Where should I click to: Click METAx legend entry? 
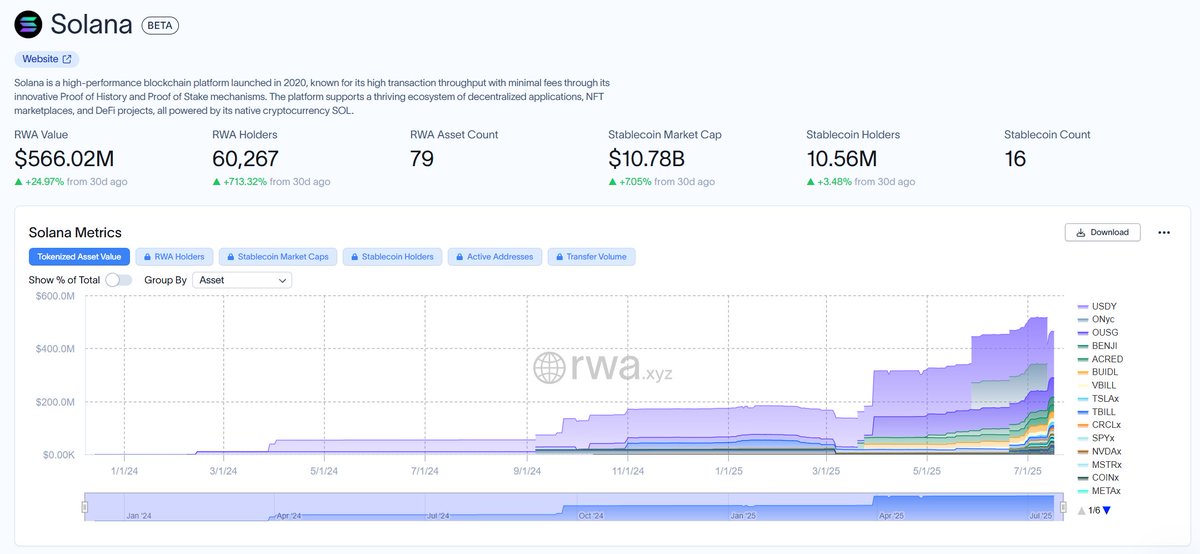[1099, 491]
